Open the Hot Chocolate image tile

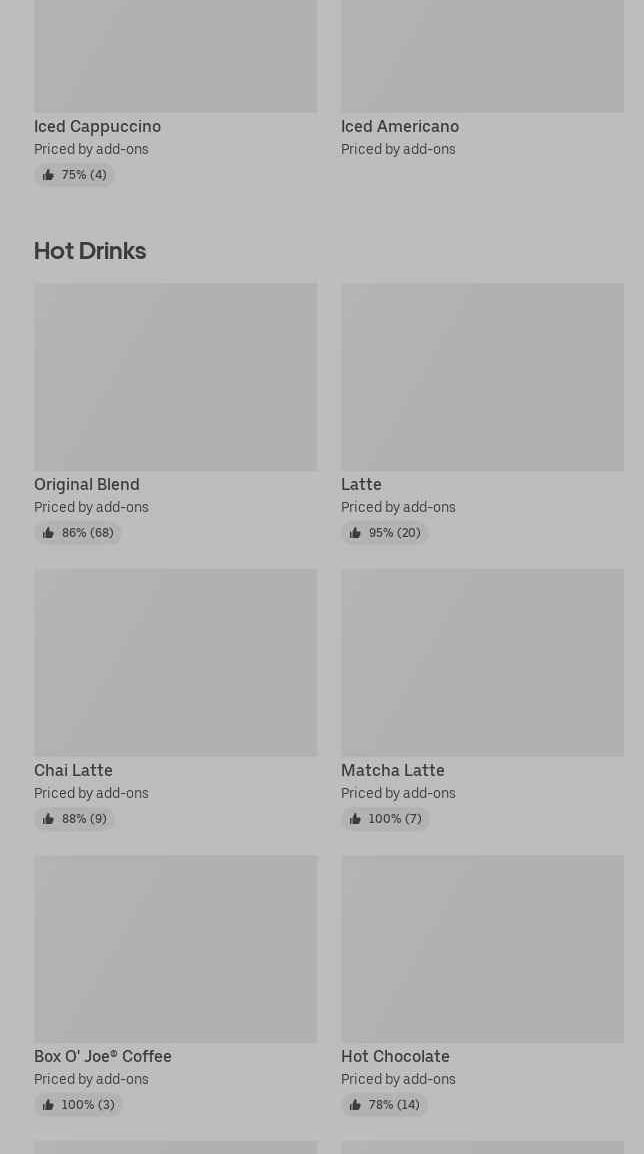click(x=482, y=948)
